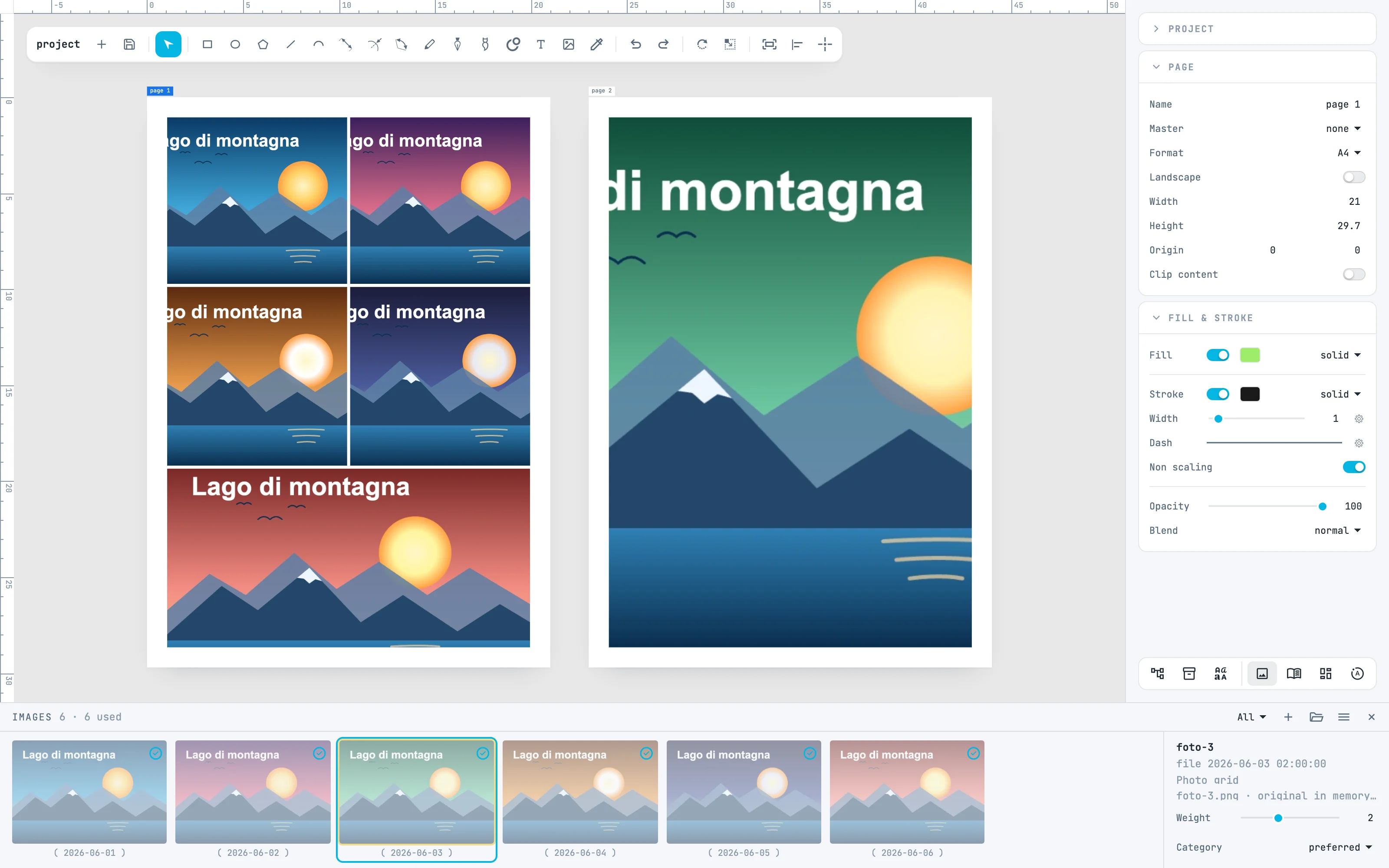Click the black Stroke color swatch

pyautogui.click(x=1250, y=395)
